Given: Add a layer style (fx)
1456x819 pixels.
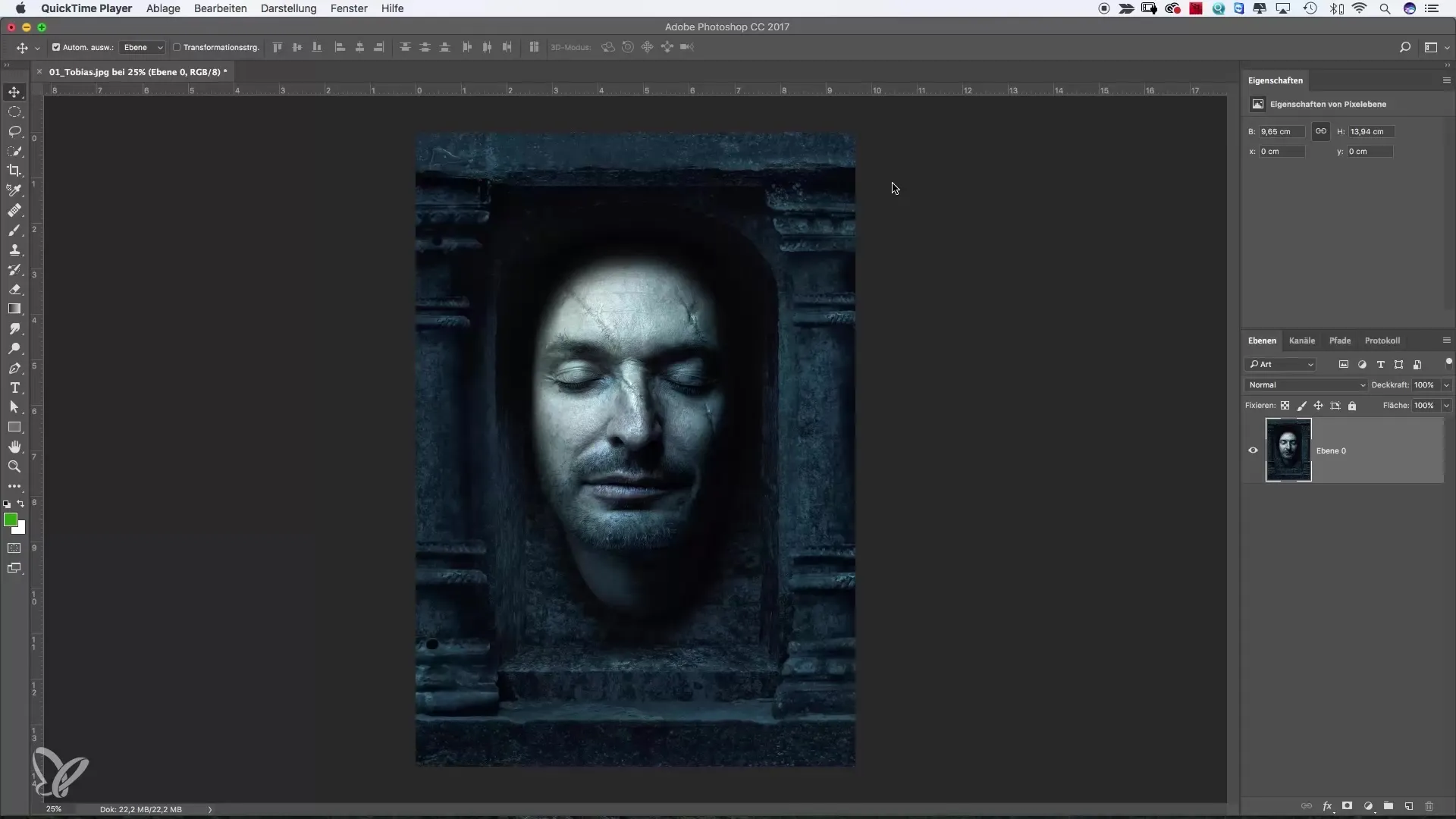Looking at the screenshot, I should click(1328, 806).
